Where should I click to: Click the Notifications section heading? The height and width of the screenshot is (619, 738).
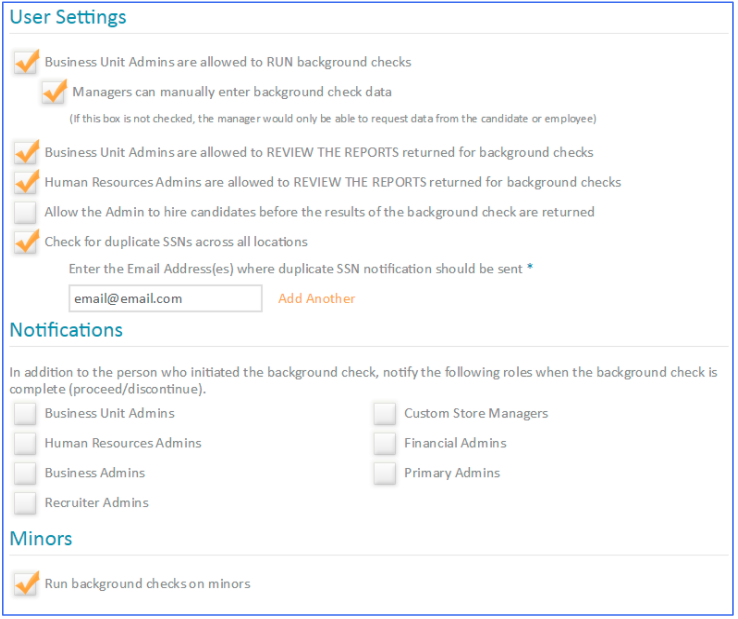click(x=66, y=330)
